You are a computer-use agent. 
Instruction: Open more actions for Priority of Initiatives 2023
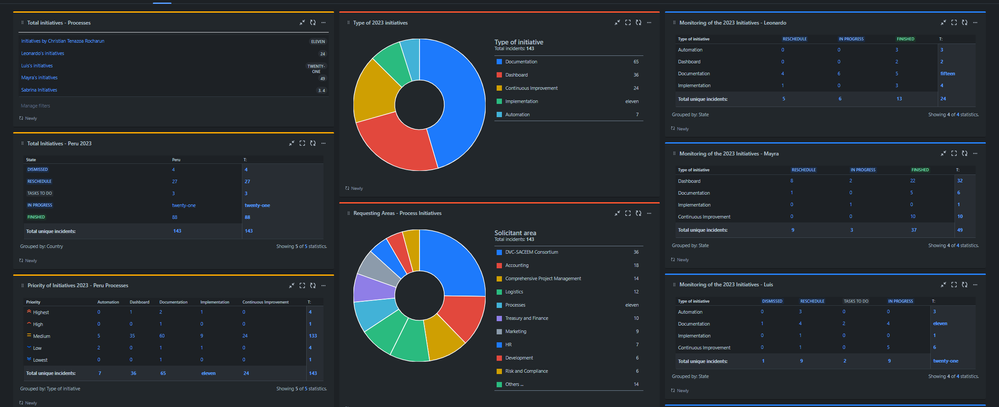(x=323, y=285)
